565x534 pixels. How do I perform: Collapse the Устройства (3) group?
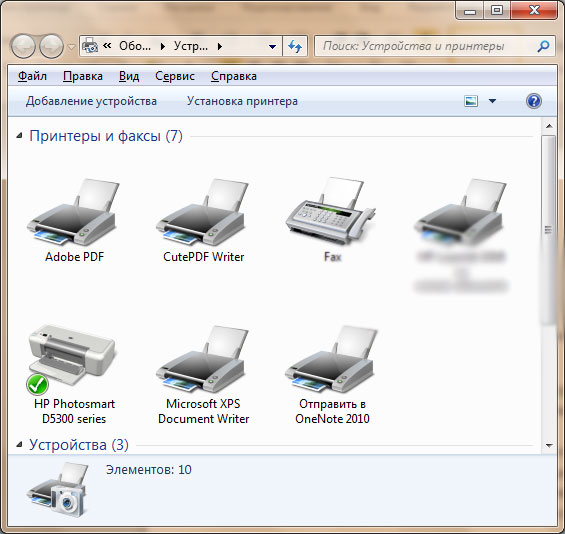click(19, 445)
